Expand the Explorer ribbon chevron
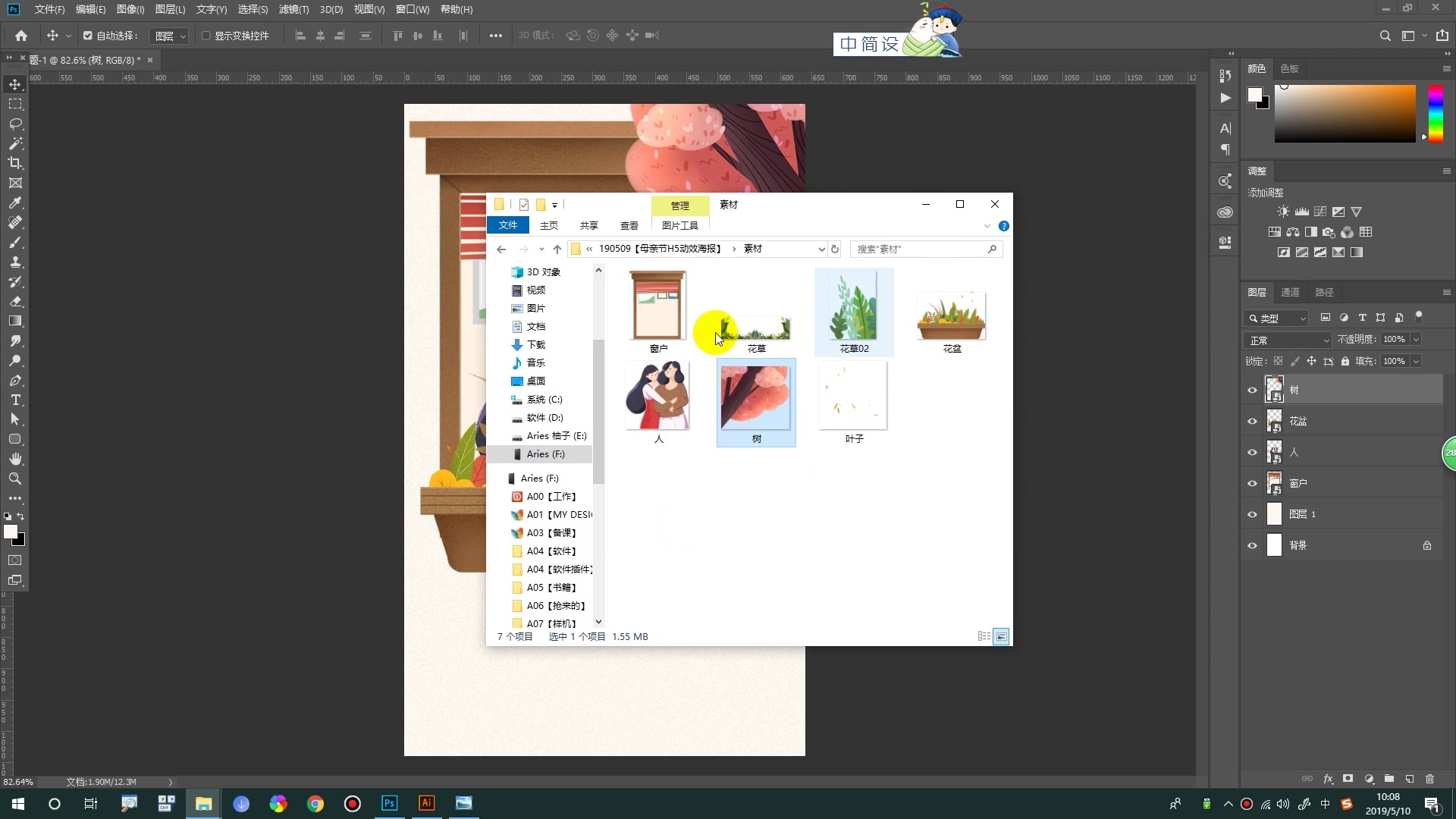1456x819 pixels. tap(987, 226)
